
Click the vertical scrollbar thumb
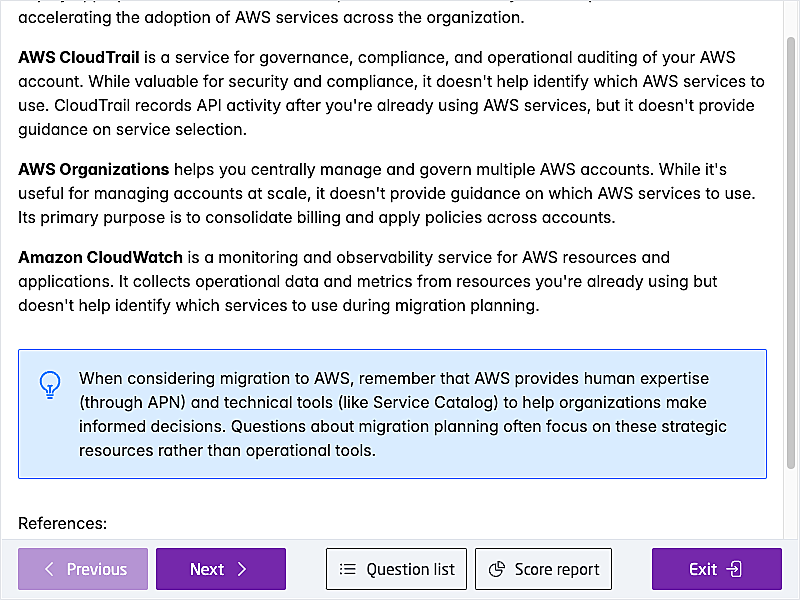pos(791,253)
